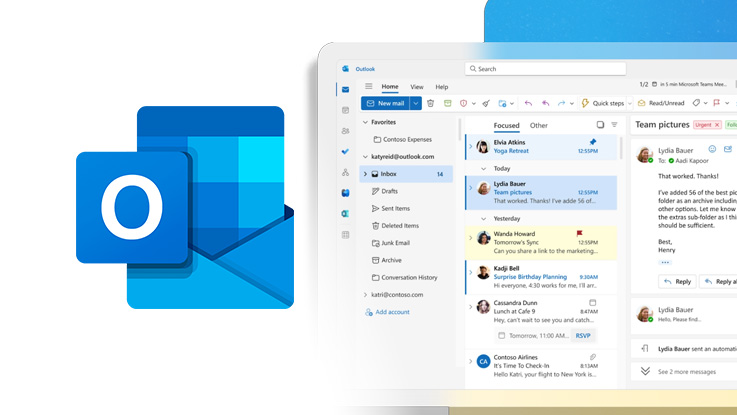This screenshot has height=415, width=737.
Task: Expand quoted text ellipsis in message
Action: (665, 262)
